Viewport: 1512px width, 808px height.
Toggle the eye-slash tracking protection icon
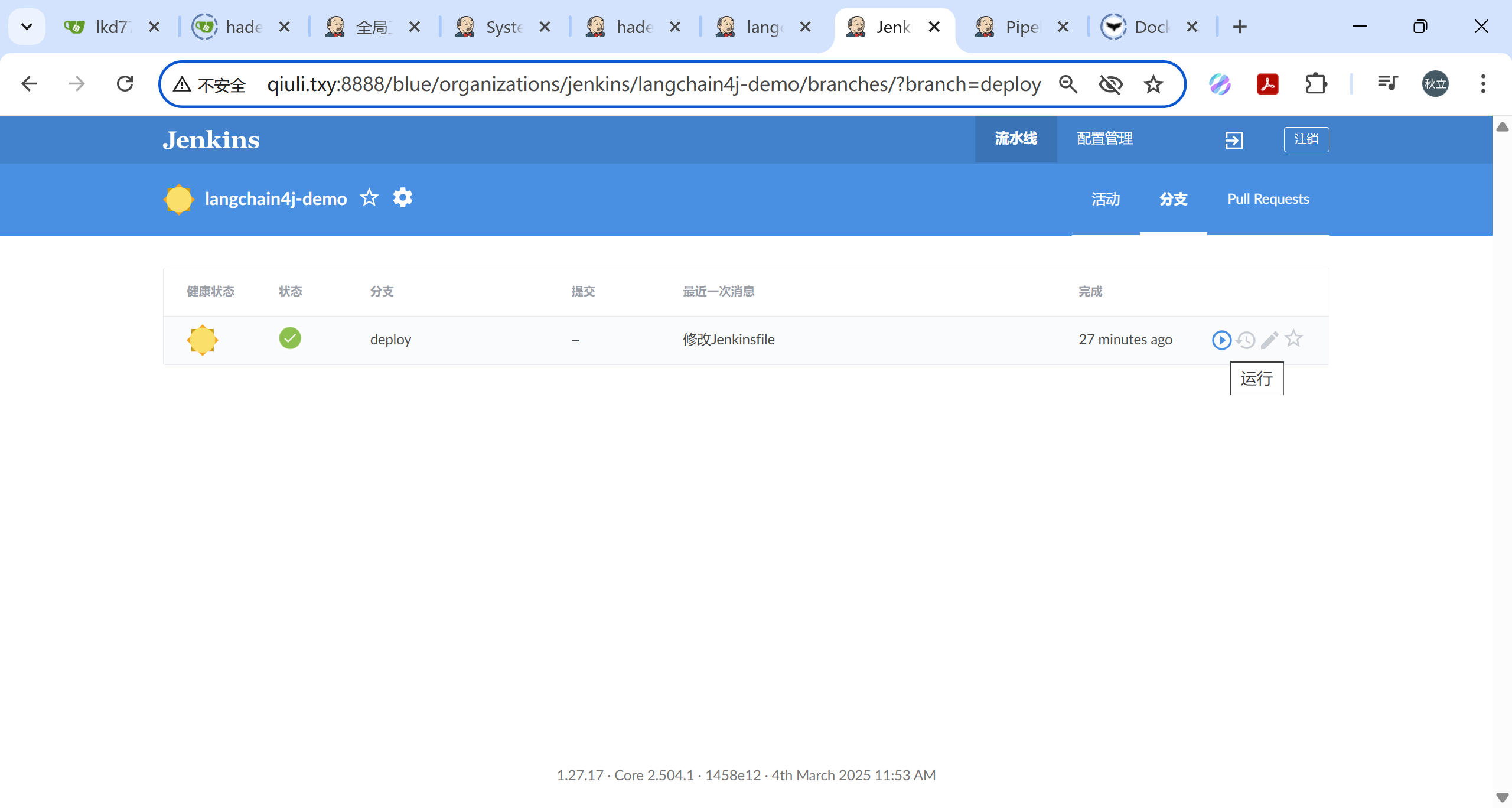(1110, 84)
